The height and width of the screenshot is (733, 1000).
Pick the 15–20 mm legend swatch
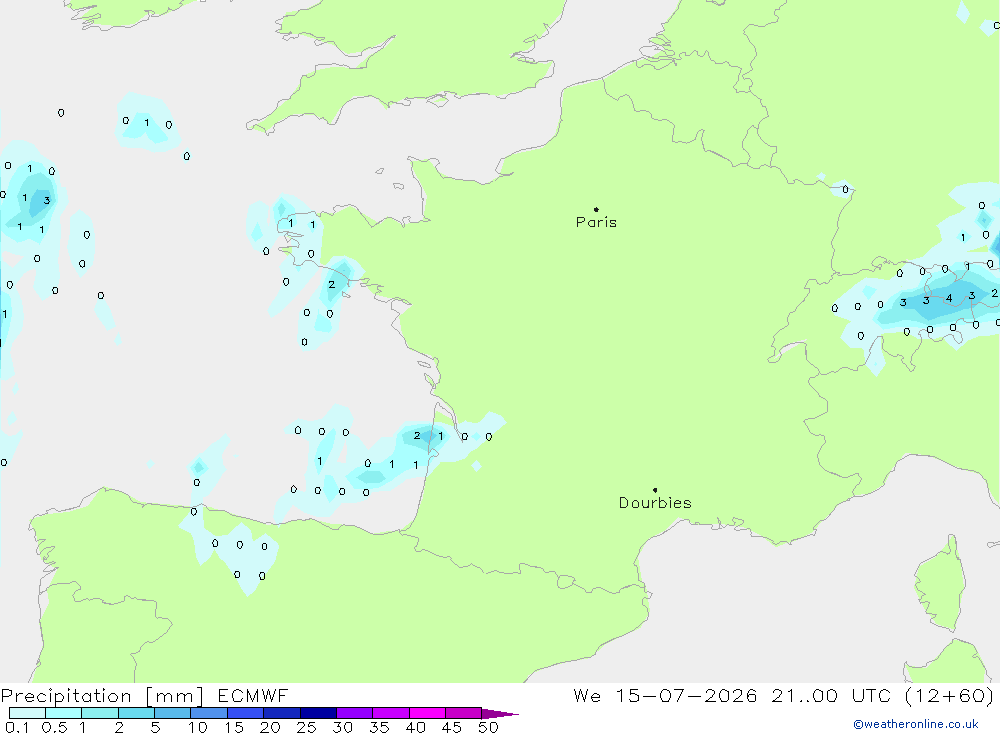coord(246,713)
